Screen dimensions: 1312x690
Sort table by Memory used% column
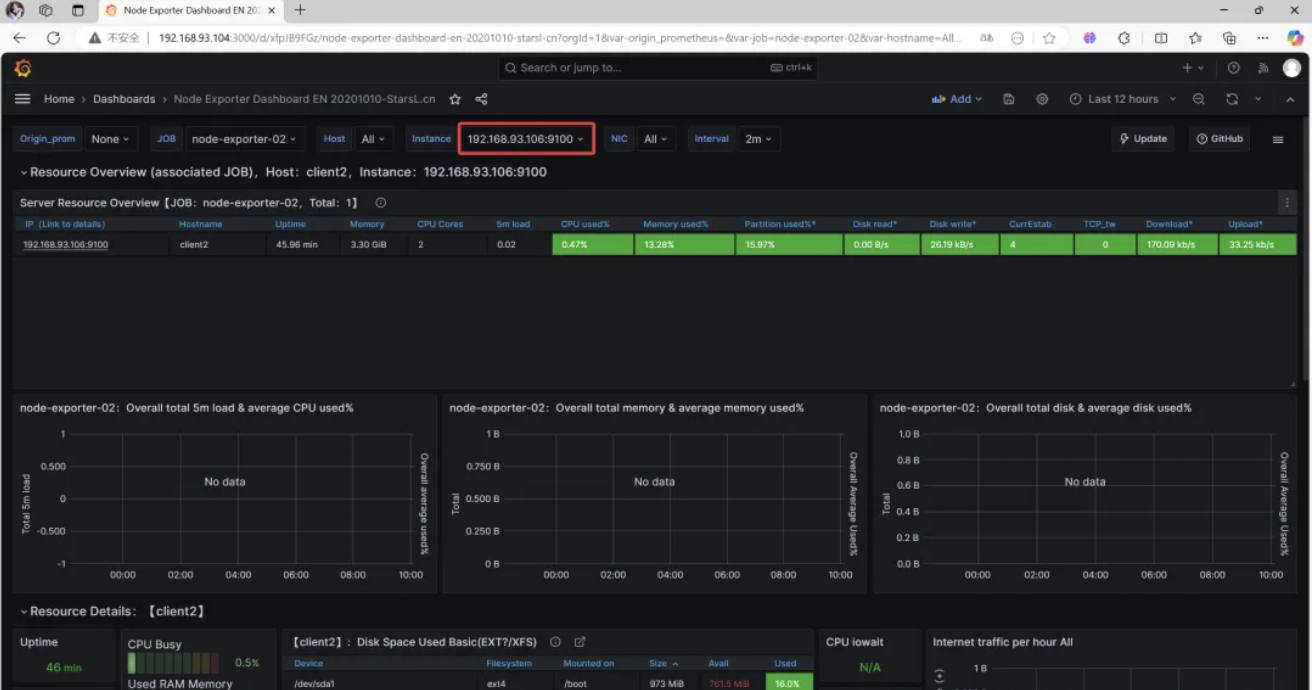click(675, 224)
